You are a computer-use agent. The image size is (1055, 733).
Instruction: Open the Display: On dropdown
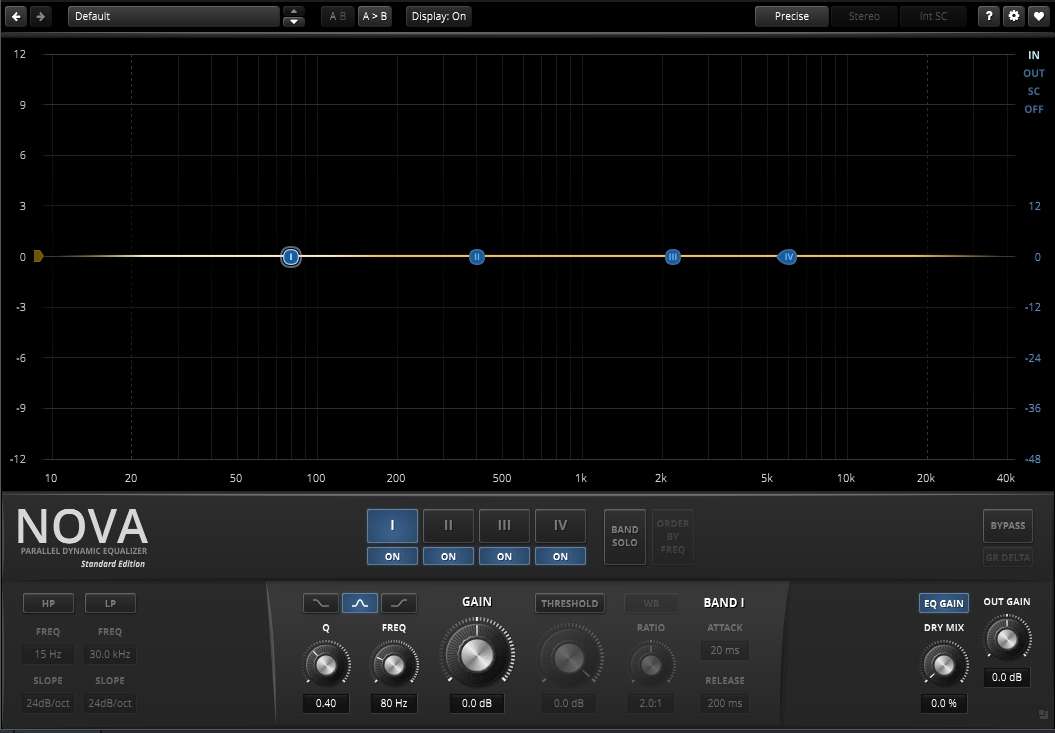point(438,16)
